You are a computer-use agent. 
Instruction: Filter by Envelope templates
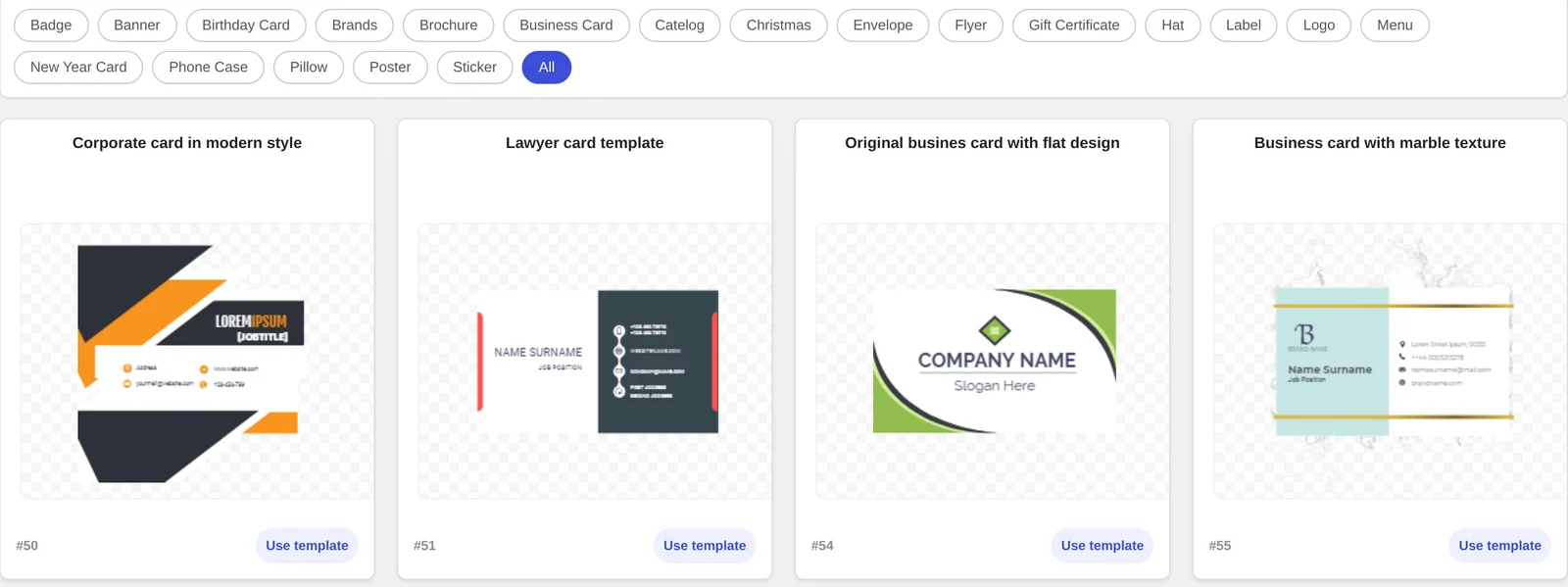(x=883, y=25)
